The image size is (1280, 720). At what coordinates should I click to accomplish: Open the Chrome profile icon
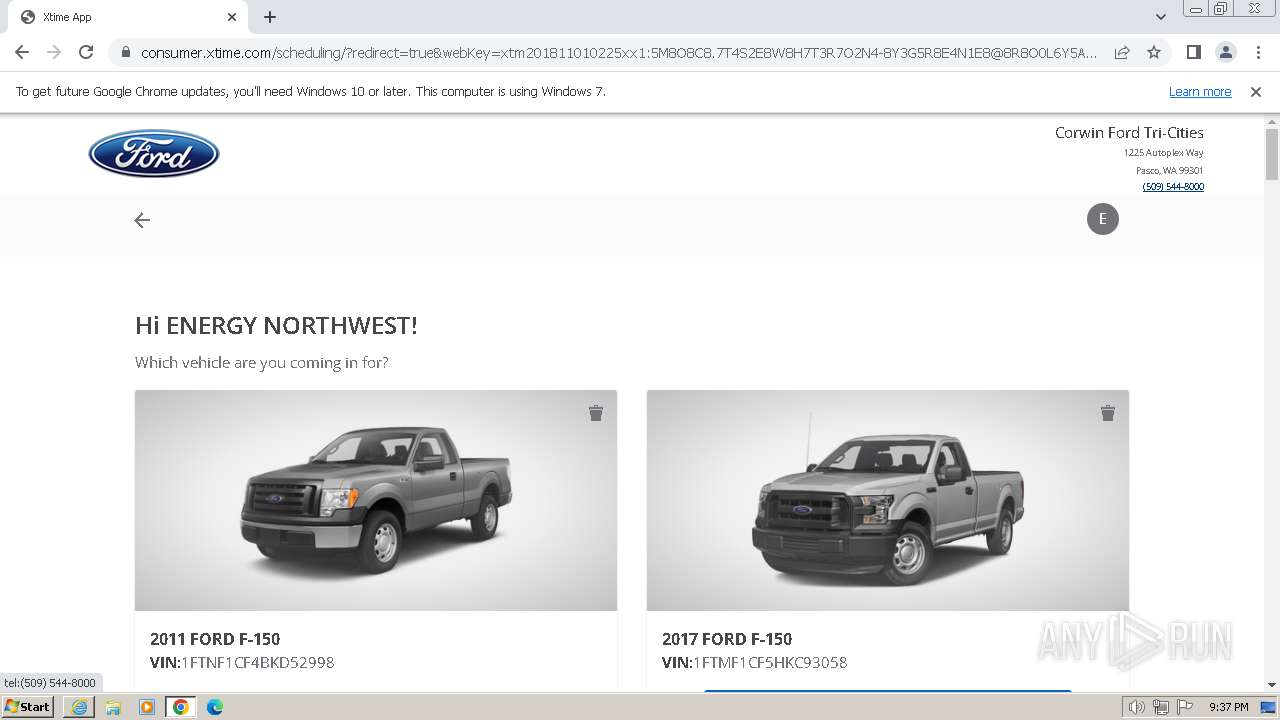(x=1225, y=52)
